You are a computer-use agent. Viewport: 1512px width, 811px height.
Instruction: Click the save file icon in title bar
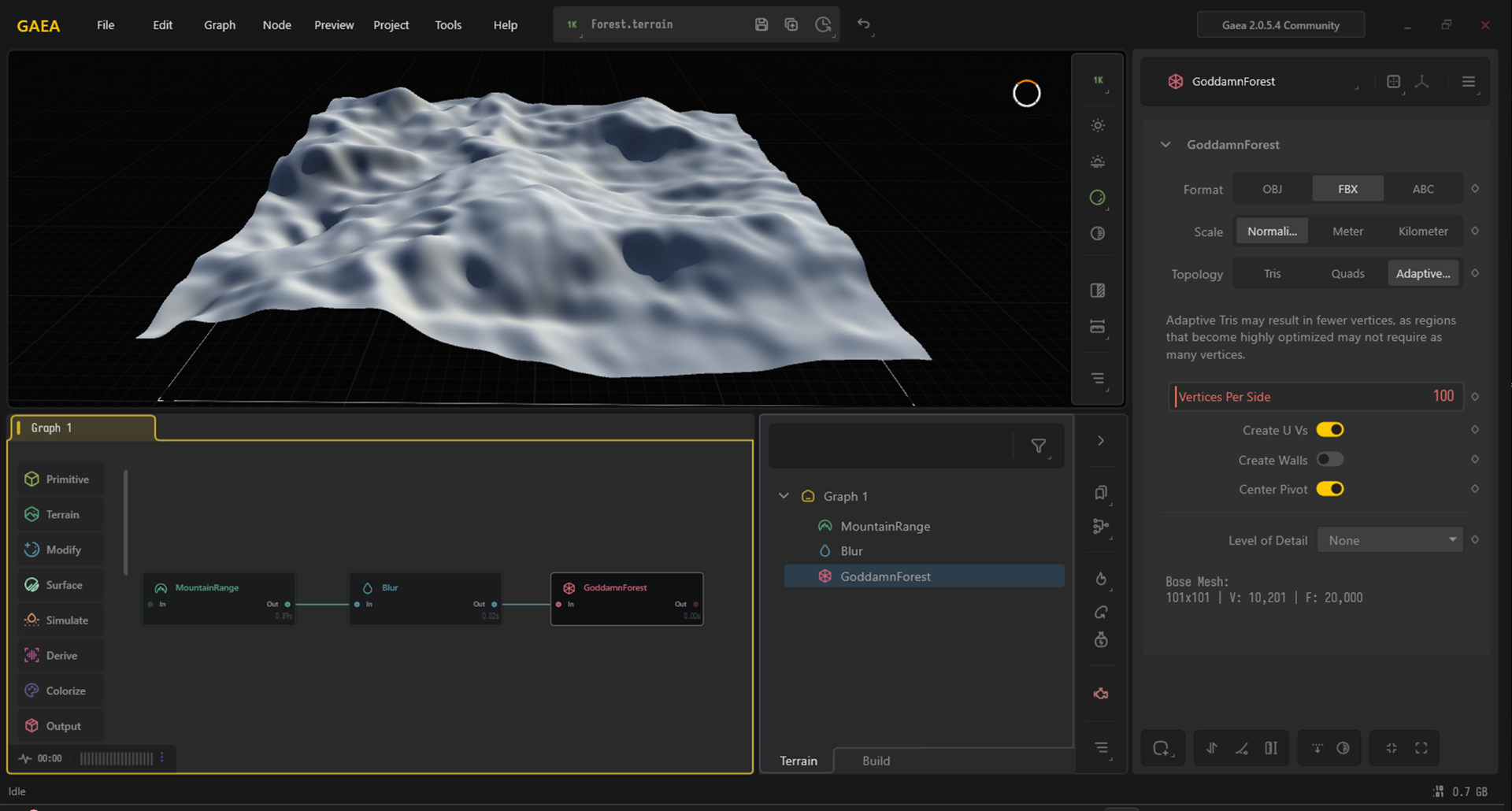click(x=761, y=24)
